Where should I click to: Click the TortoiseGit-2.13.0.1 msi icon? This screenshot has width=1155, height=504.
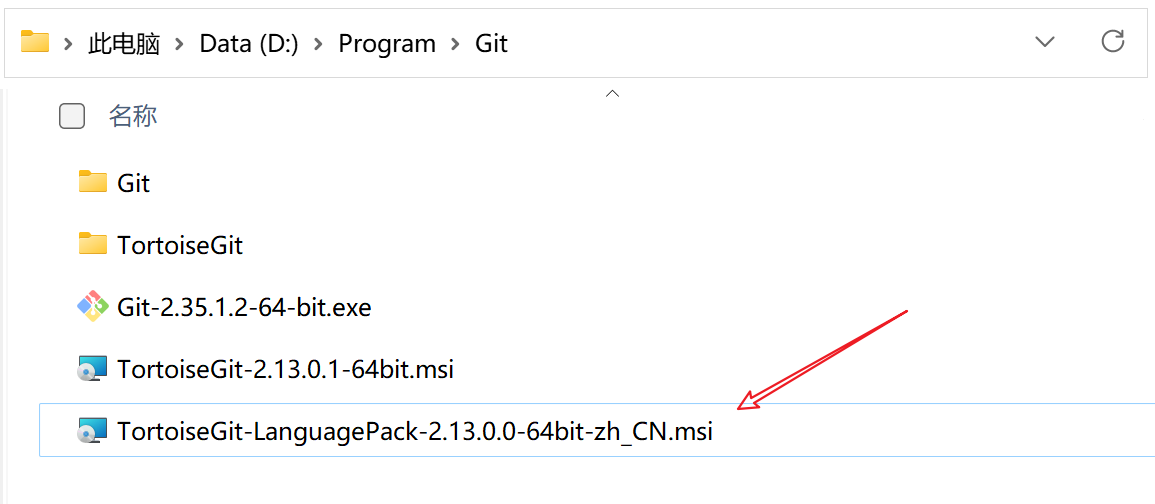[x=93, y=369]
